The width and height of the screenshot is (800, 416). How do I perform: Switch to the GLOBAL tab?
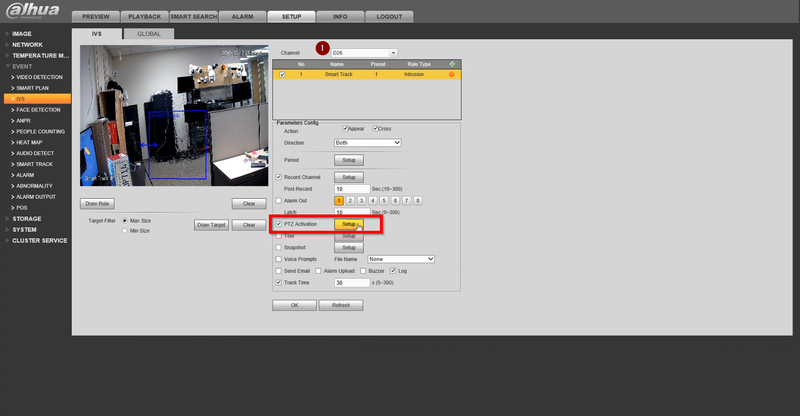click(x=149, y=34)
